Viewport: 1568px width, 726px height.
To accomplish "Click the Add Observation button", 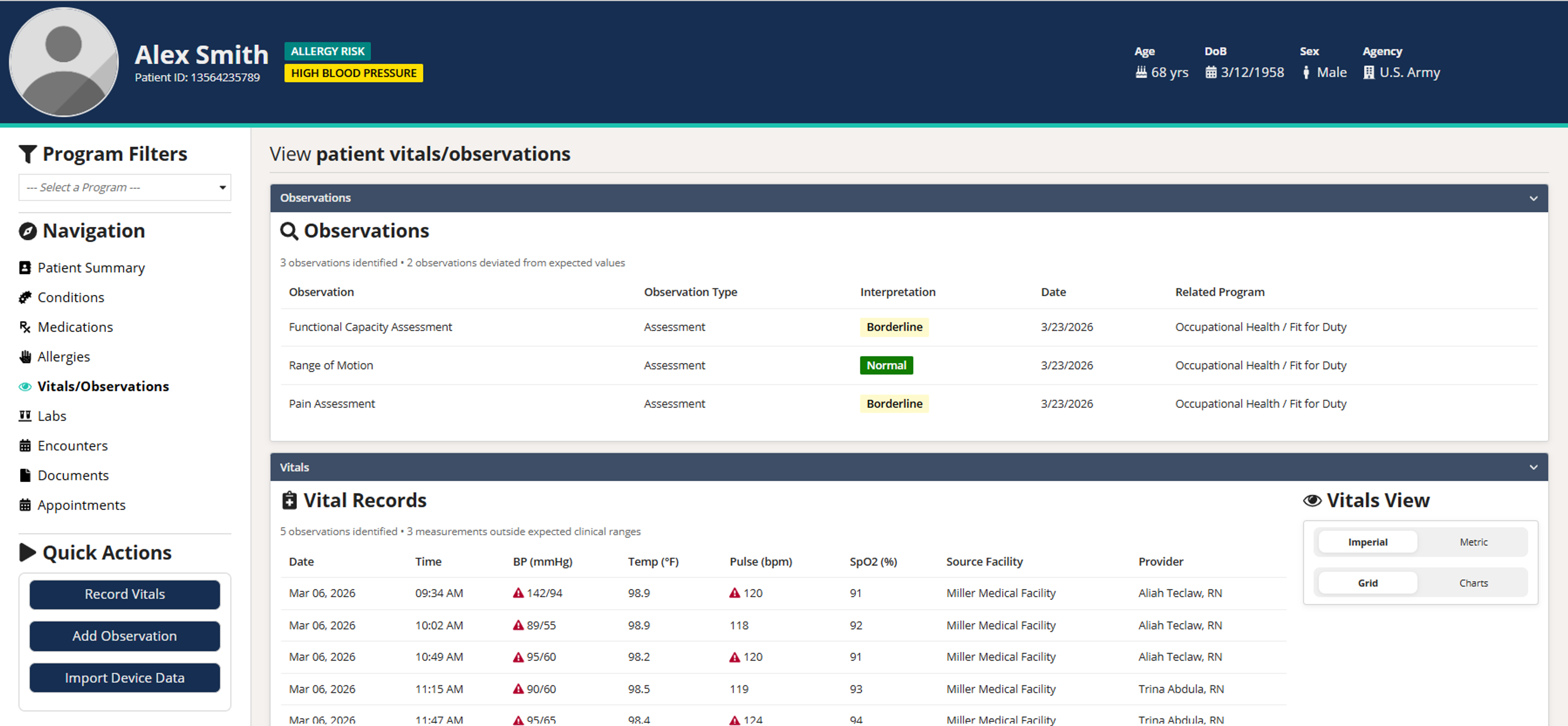I will coord(125,637).
